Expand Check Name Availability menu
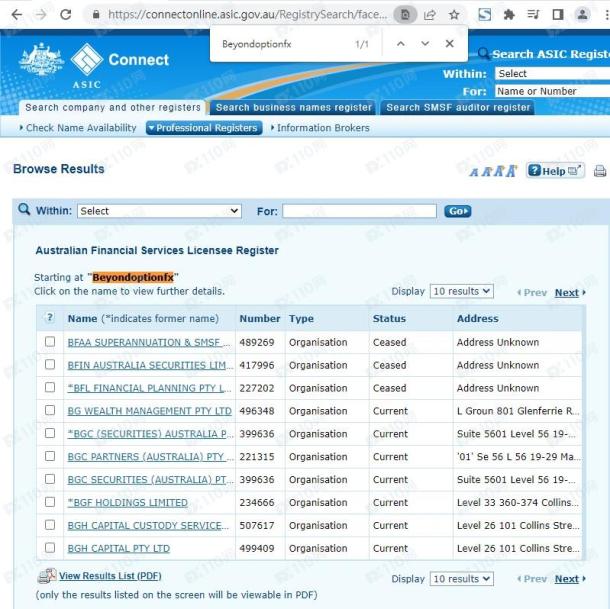 tap(78, 128)
